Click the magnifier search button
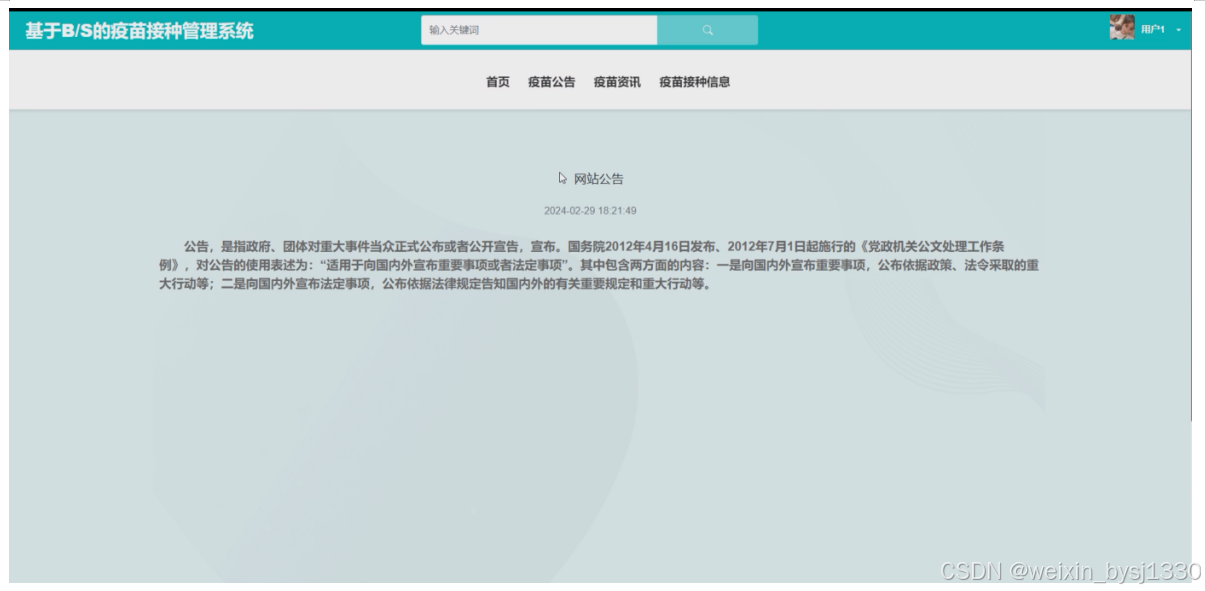The image size is (1205, 591). [x=707, y=30]
